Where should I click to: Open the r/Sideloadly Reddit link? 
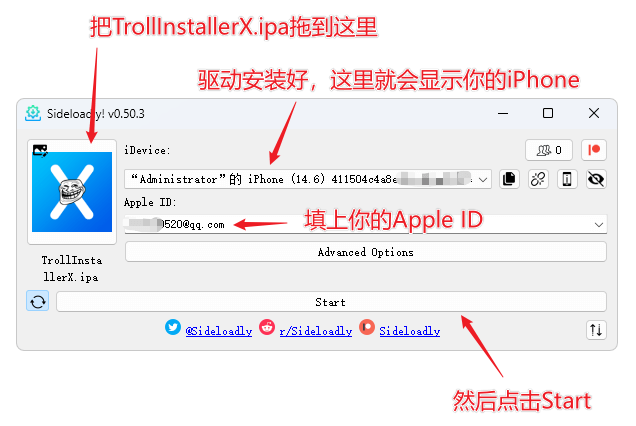316,331
